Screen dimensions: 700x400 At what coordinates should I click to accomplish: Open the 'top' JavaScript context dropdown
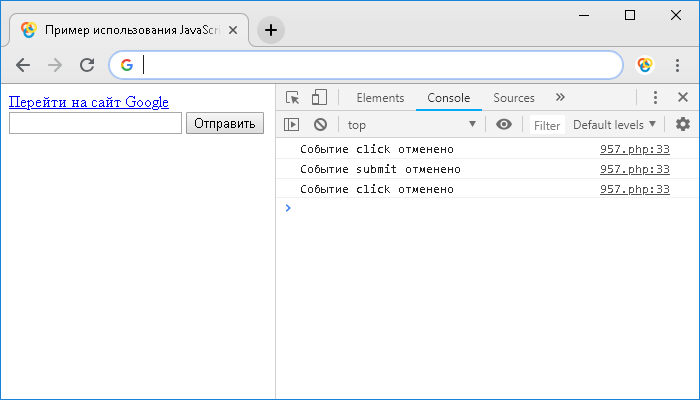(x=412, y=125)
